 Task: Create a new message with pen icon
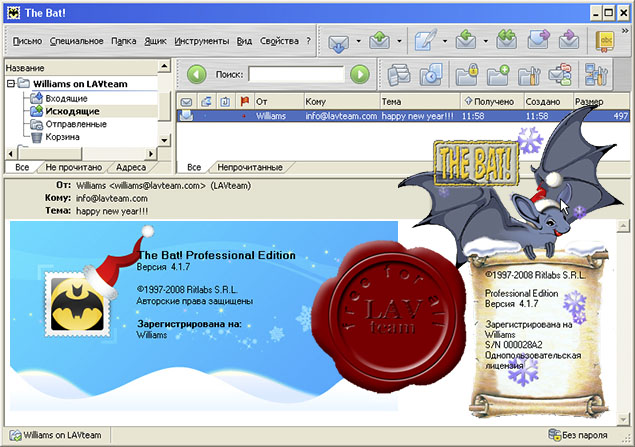tap(426, 40)
